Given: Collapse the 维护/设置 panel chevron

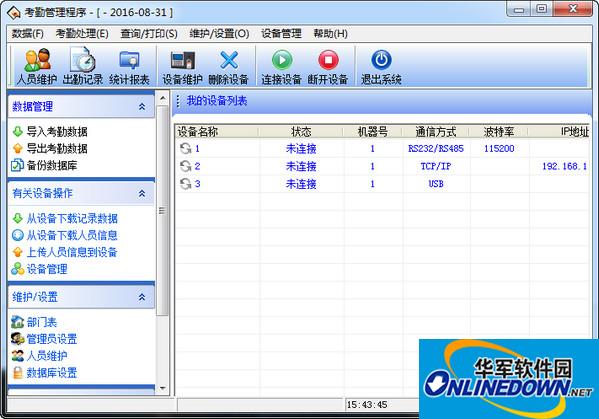Looking at the screenshot, I should pos(142,297).
